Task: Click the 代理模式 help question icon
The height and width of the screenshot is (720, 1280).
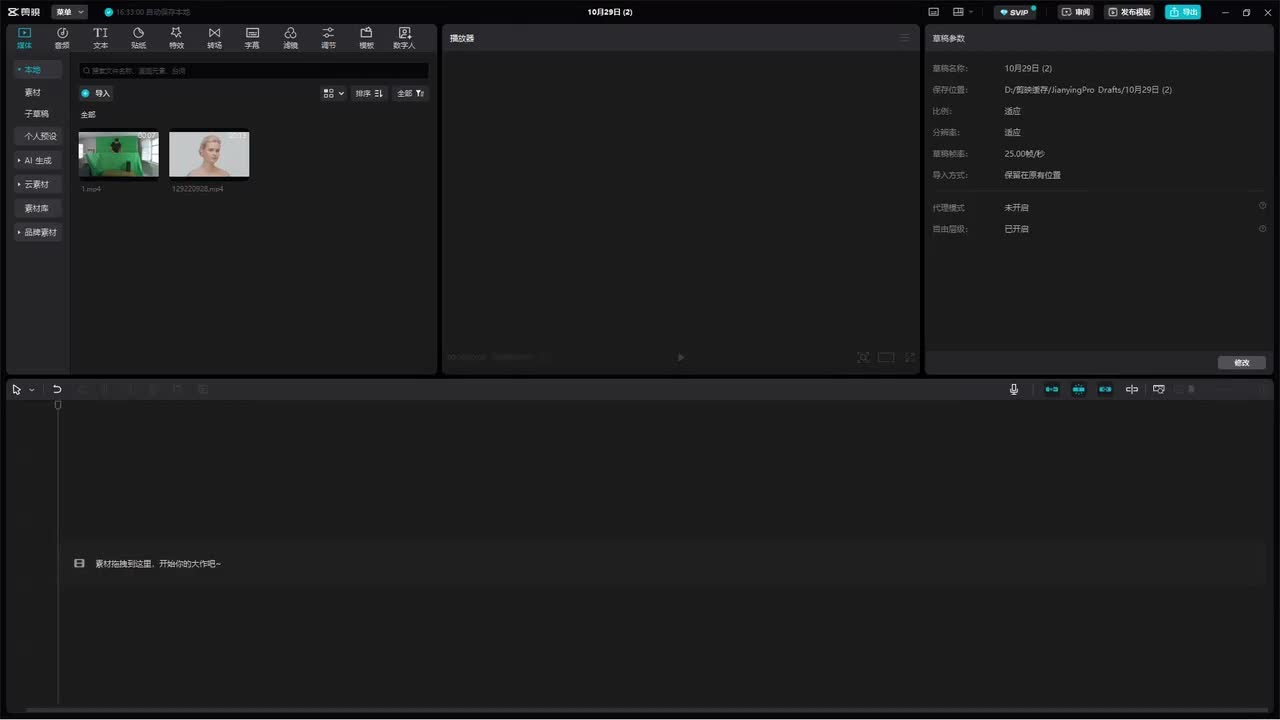Action: click(x=1262, y=206)
